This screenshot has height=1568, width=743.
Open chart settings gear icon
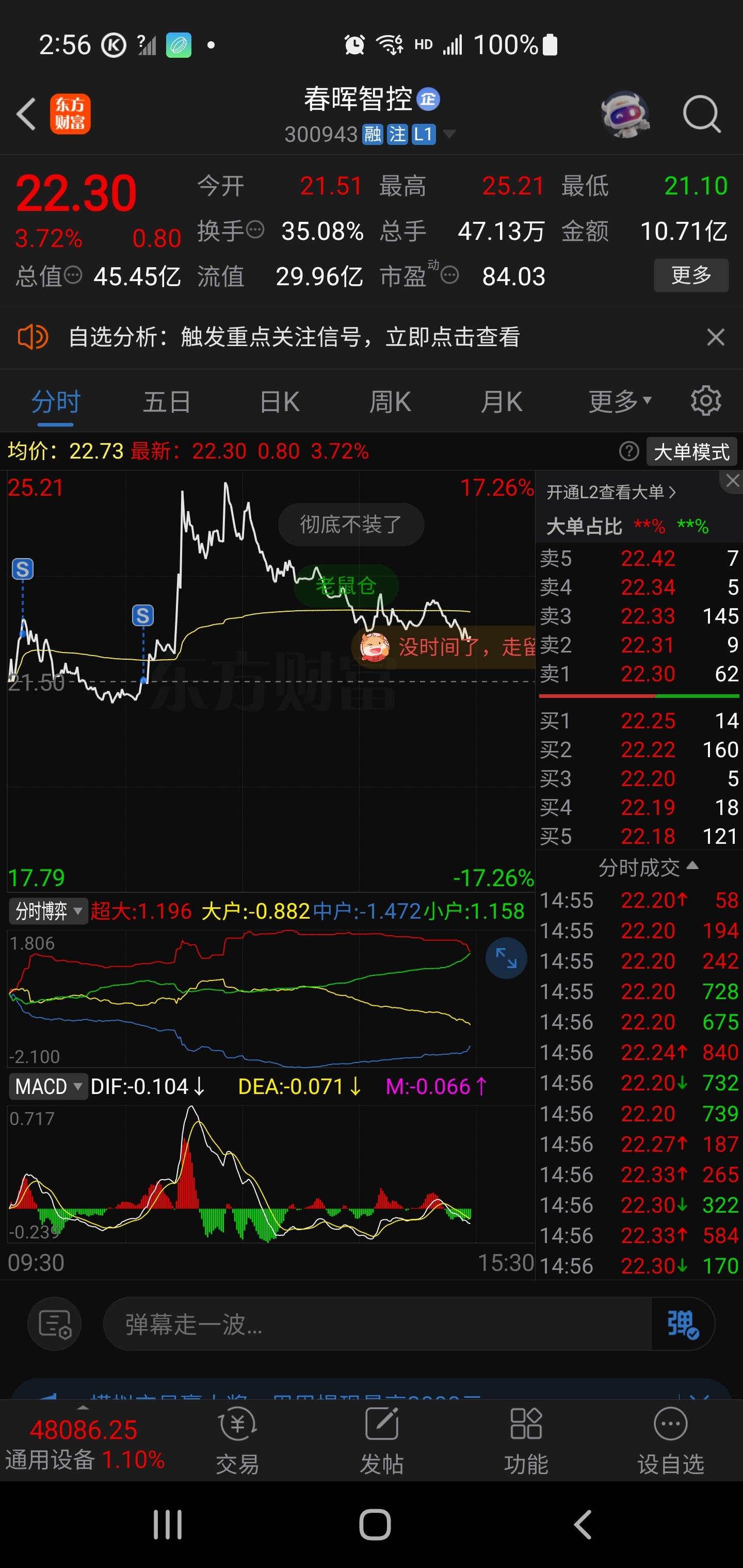point(706,401)
